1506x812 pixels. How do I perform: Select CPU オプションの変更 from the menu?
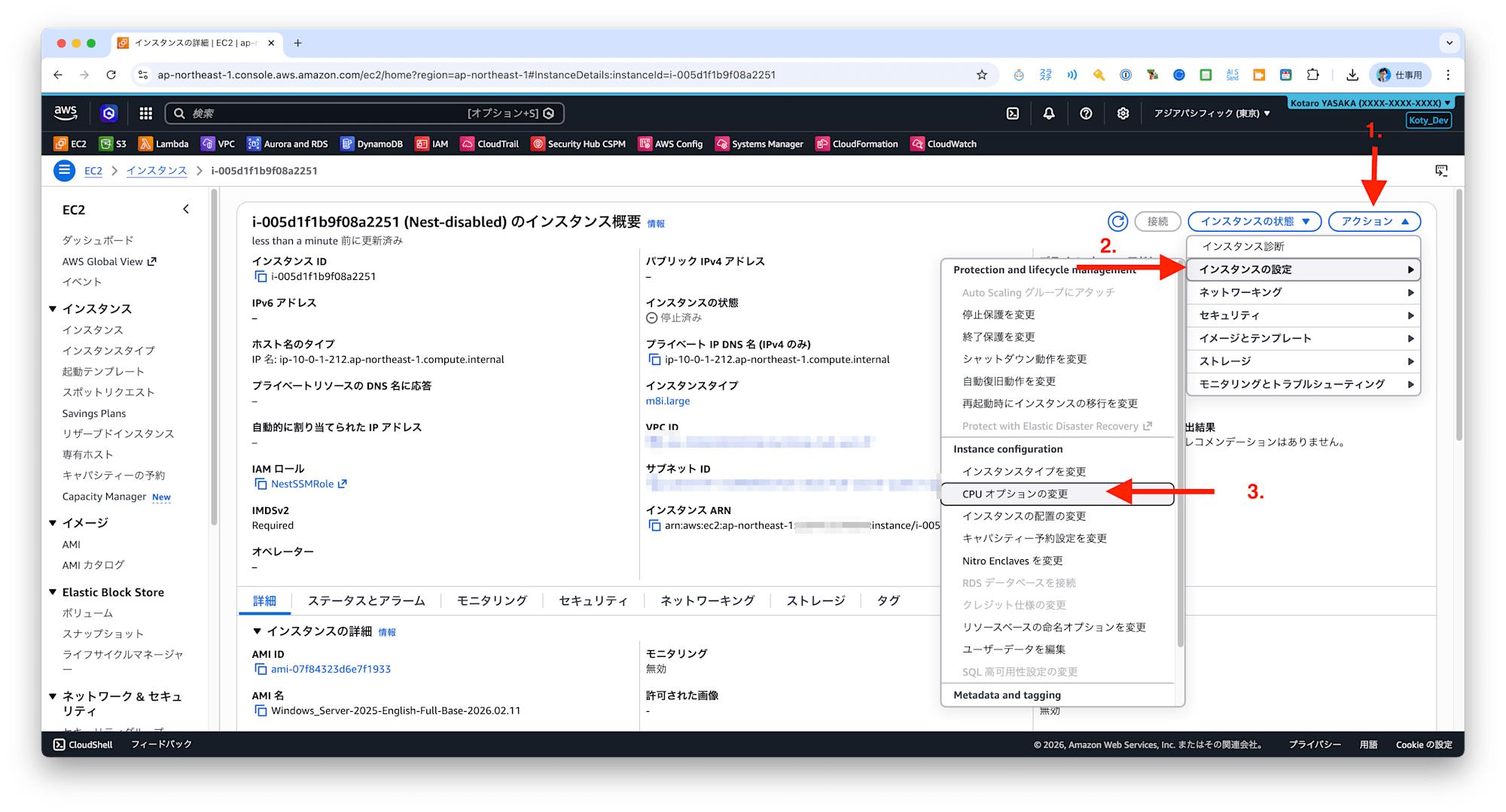[1016, 494]
